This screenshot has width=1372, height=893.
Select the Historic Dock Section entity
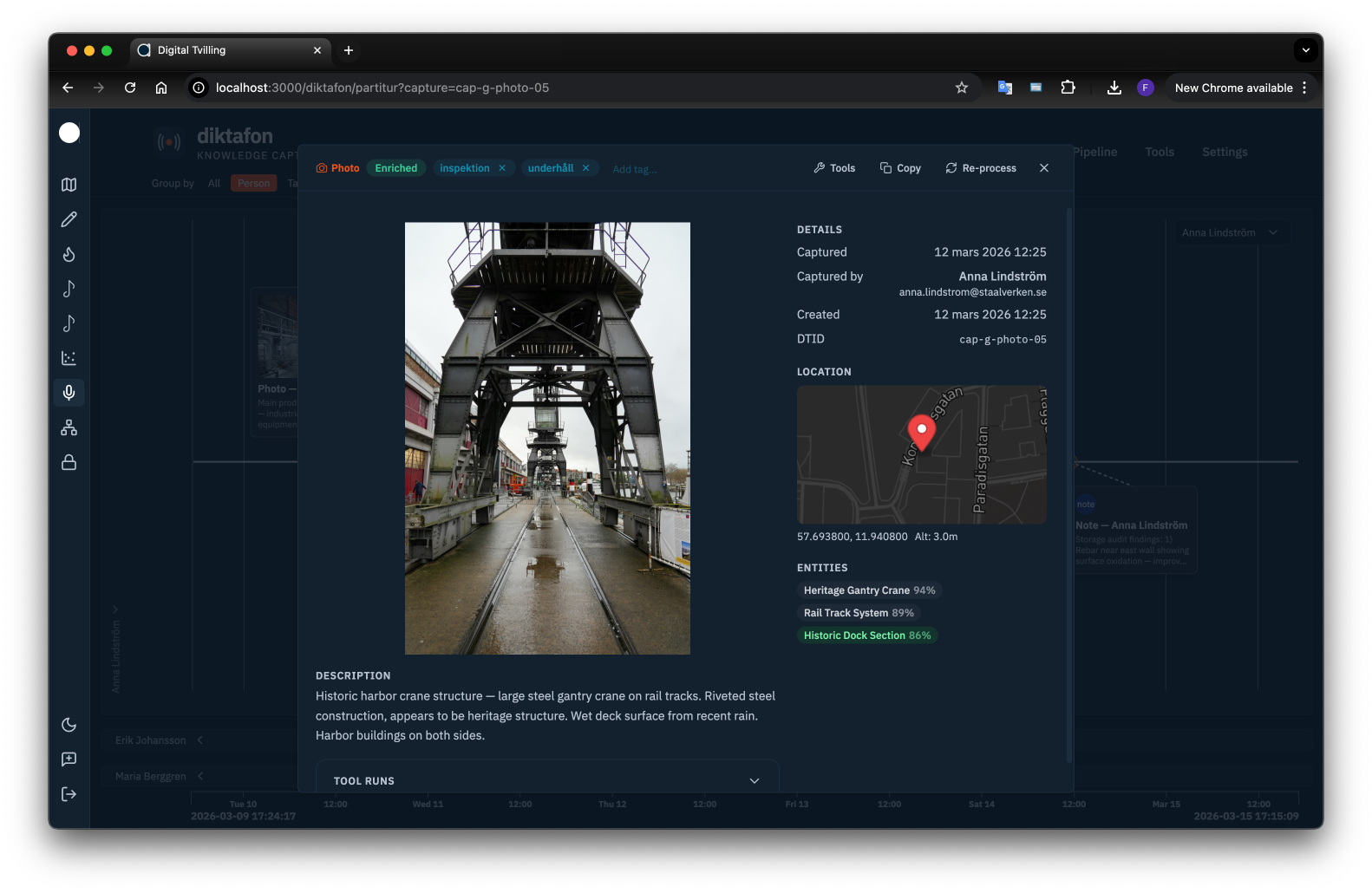867,636
